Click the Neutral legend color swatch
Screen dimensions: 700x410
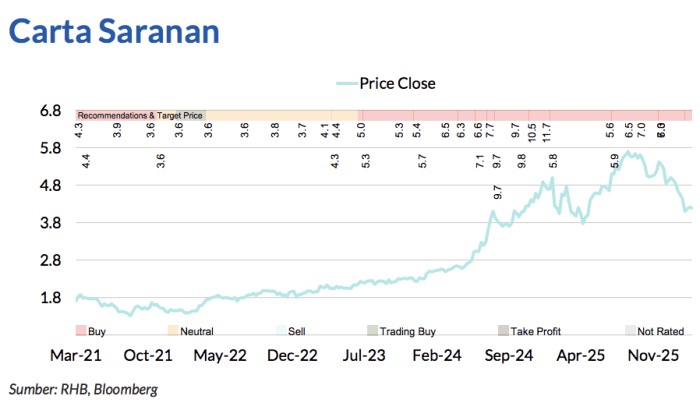(x=172, y=330)
